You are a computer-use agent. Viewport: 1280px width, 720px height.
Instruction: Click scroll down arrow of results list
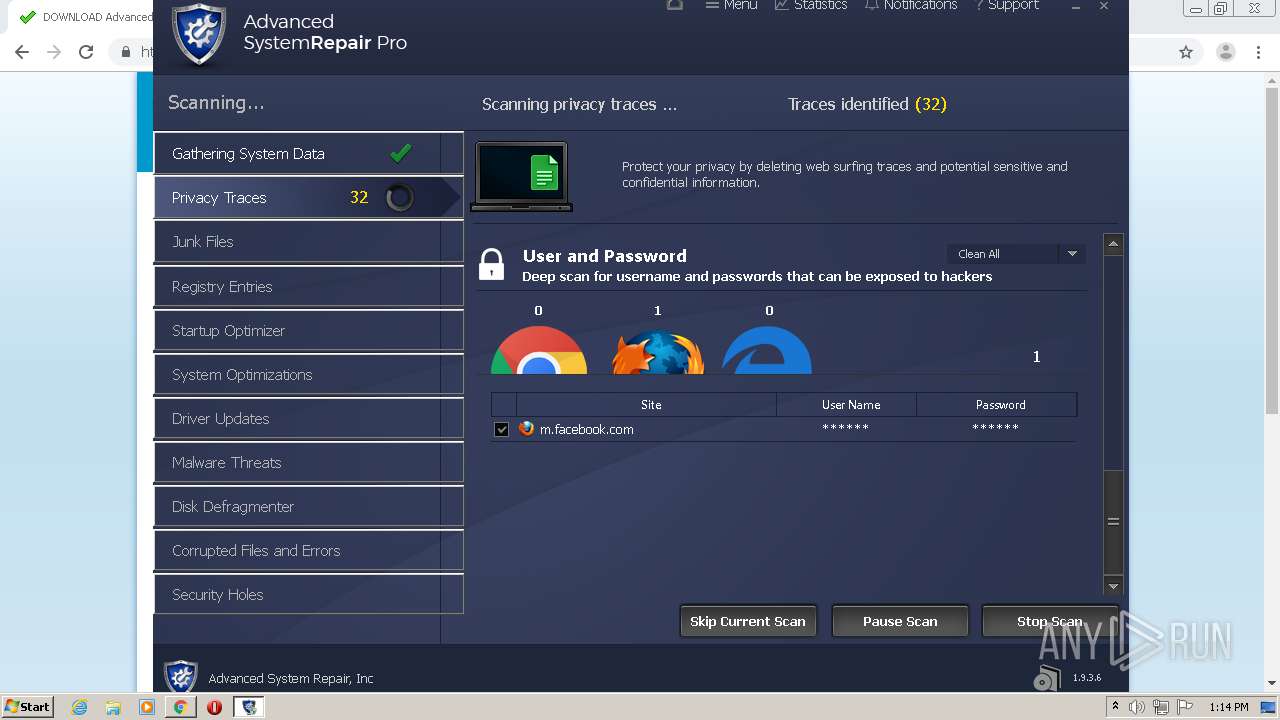(1113, 586)
